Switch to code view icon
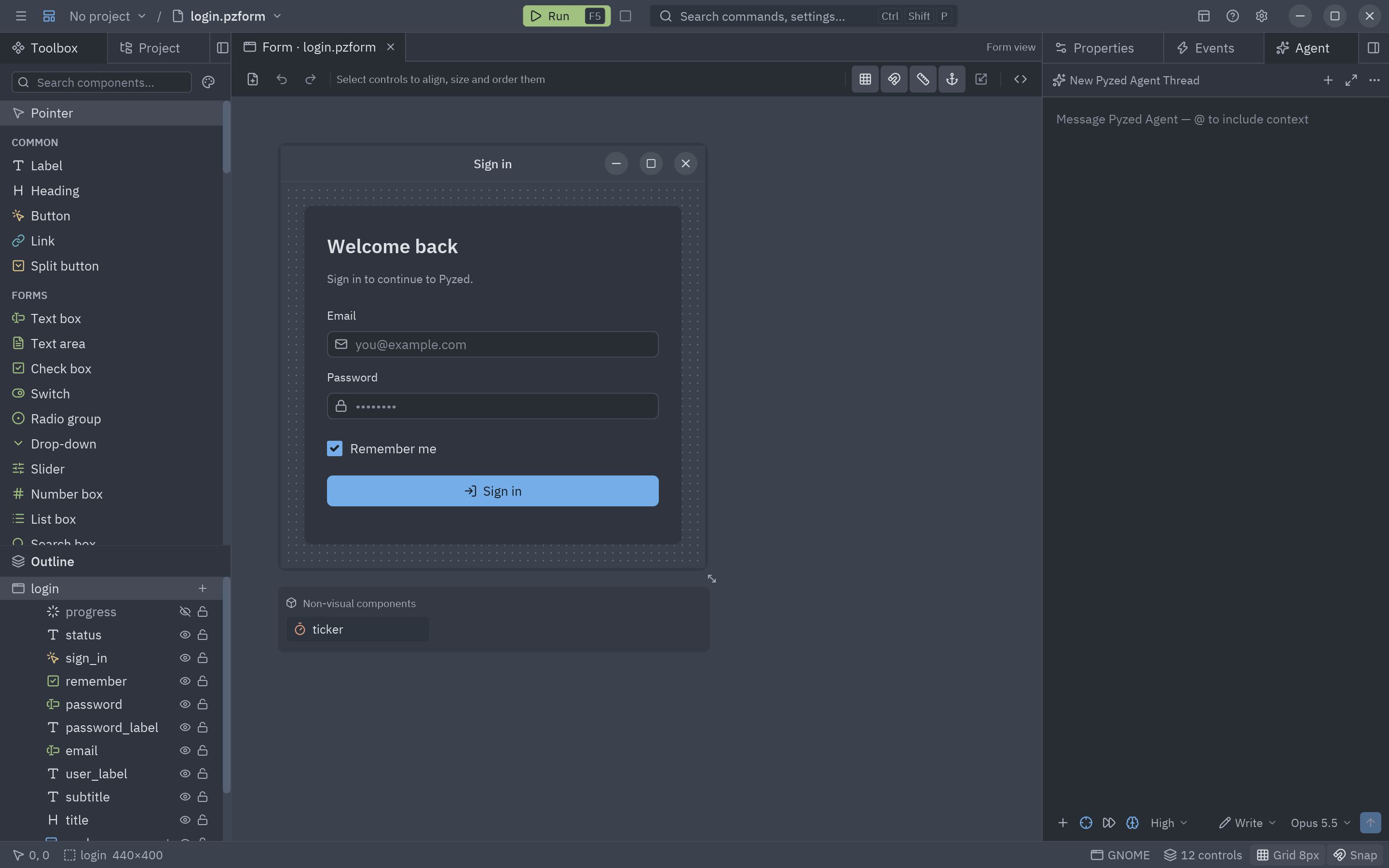The width and height of the screenshot is (1389, 868). (1020, 79)
